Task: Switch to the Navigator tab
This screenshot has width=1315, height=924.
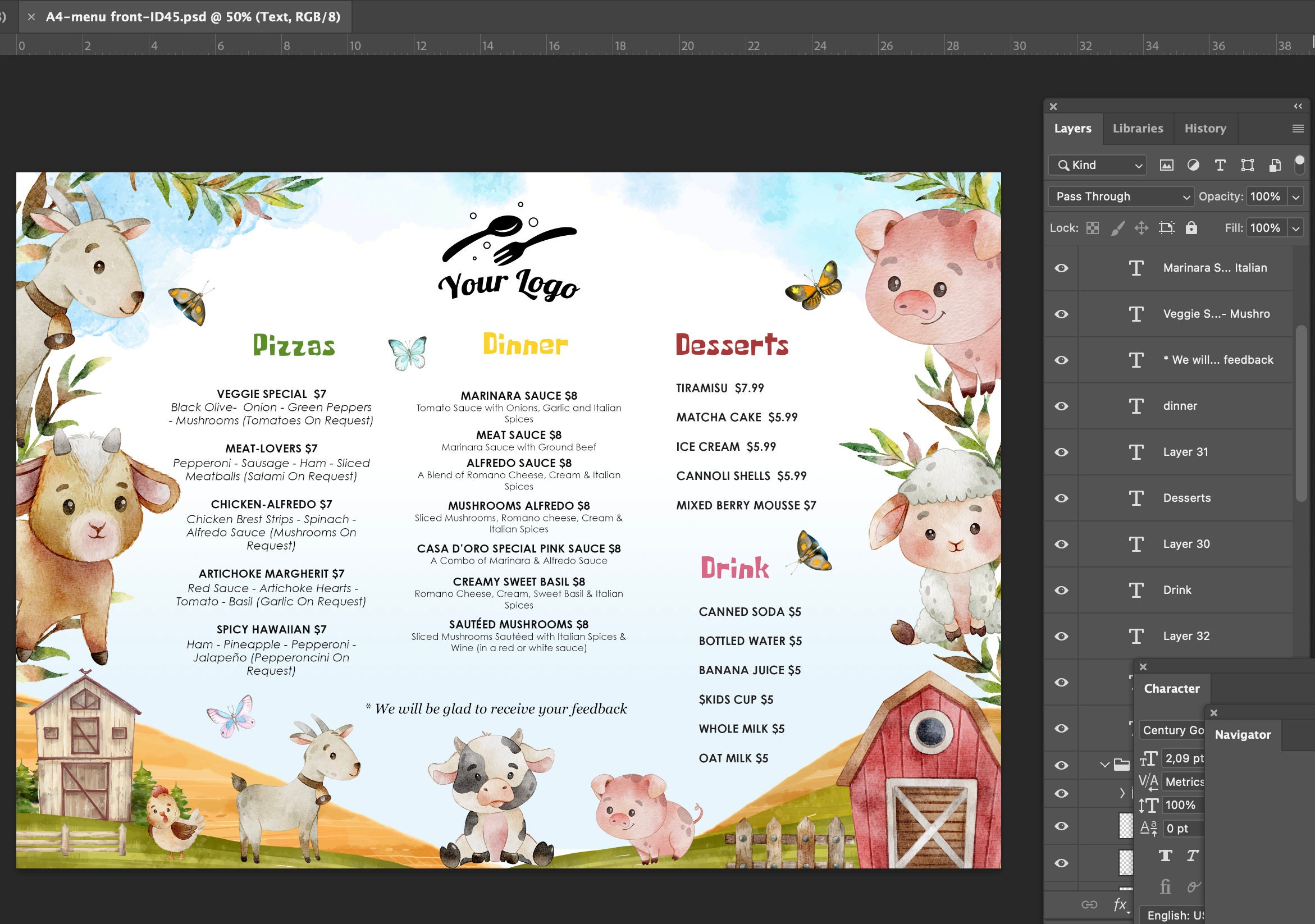Action: (1242, 734)
